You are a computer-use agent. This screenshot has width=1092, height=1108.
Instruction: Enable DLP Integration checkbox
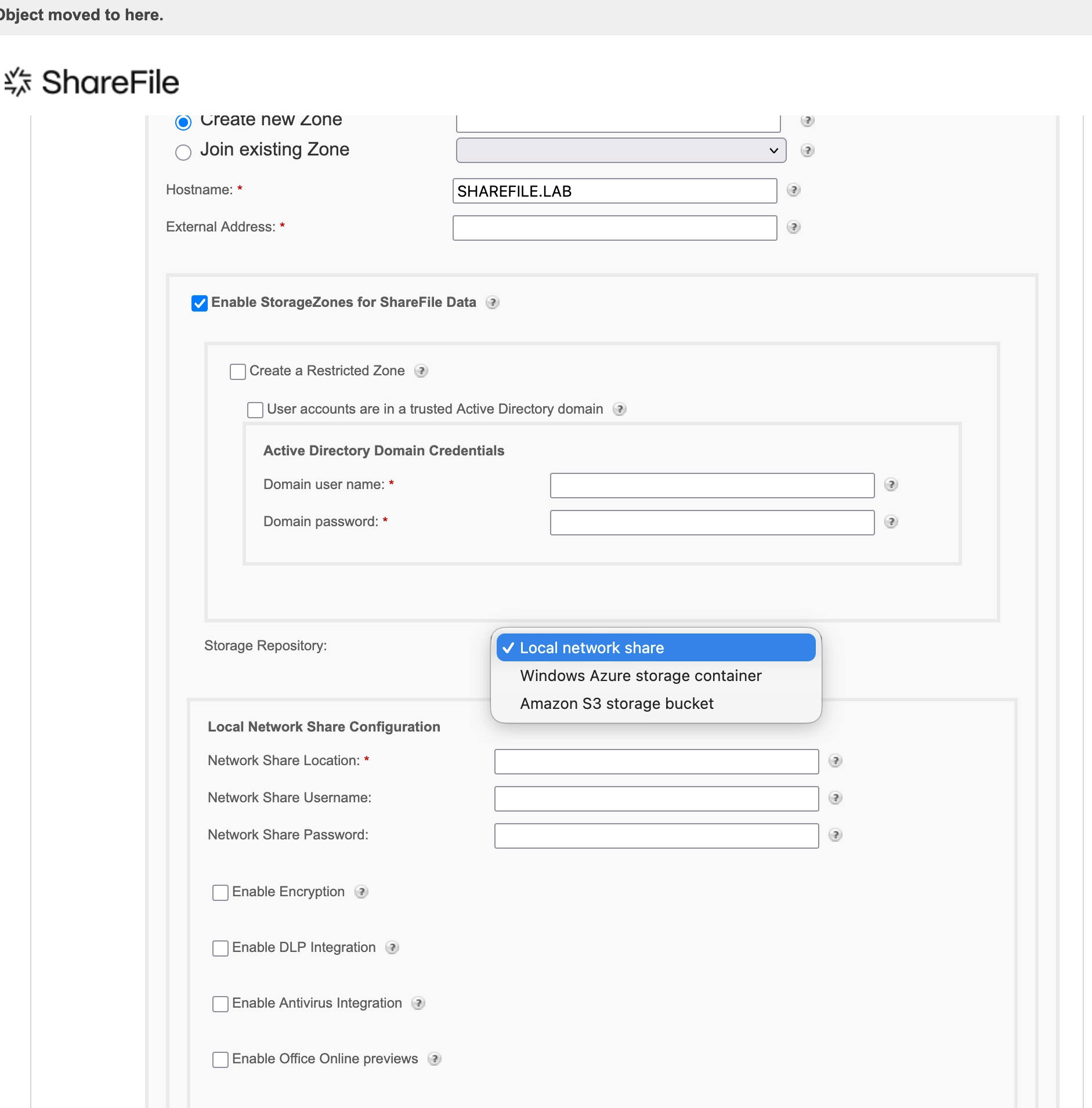[x=220, y=948]
